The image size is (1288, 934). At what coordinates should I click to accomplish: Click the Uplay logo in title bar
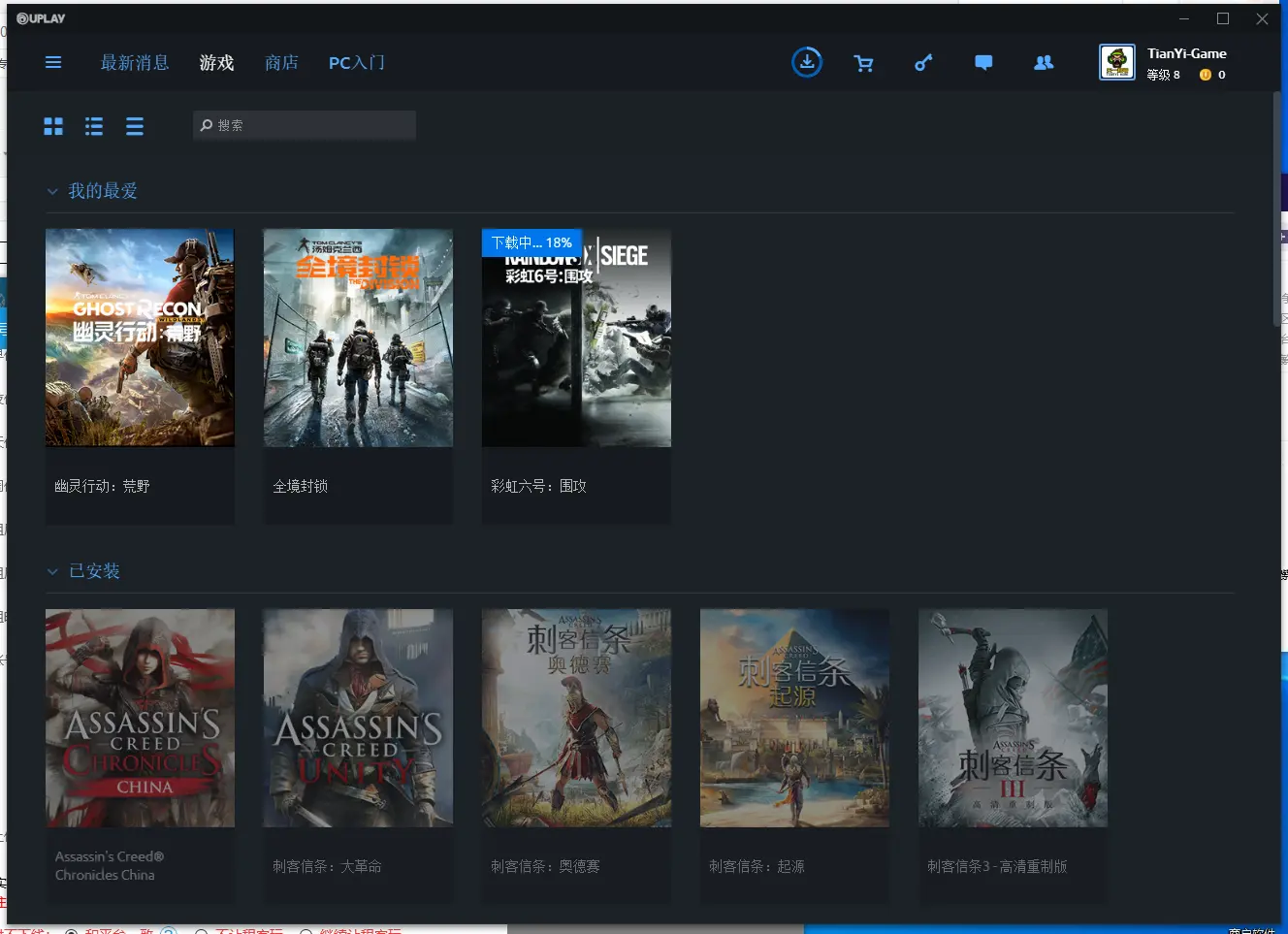point(41,18)
